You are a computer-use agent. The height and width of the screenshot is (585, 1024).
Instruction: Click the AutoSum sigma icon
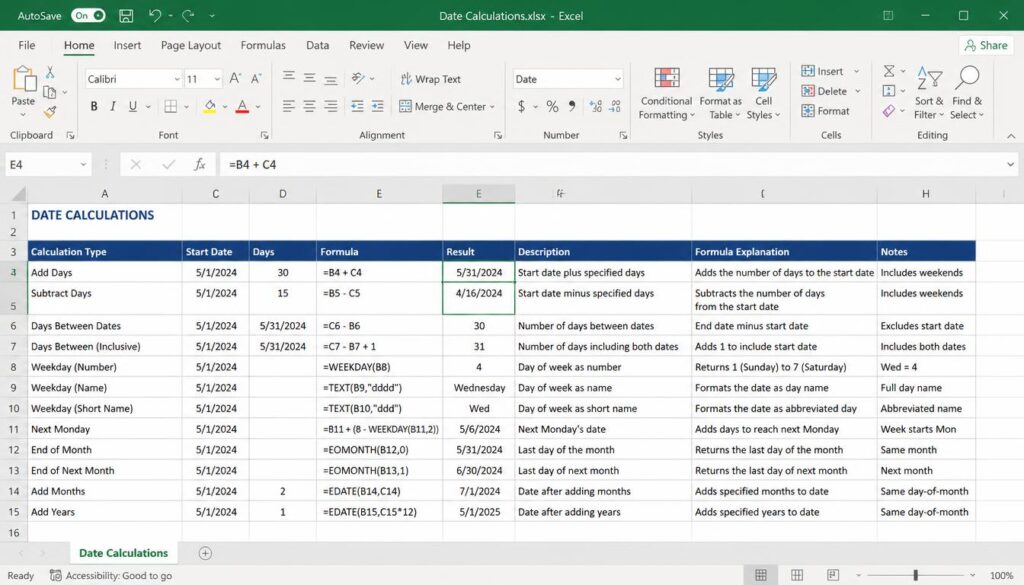889,71
